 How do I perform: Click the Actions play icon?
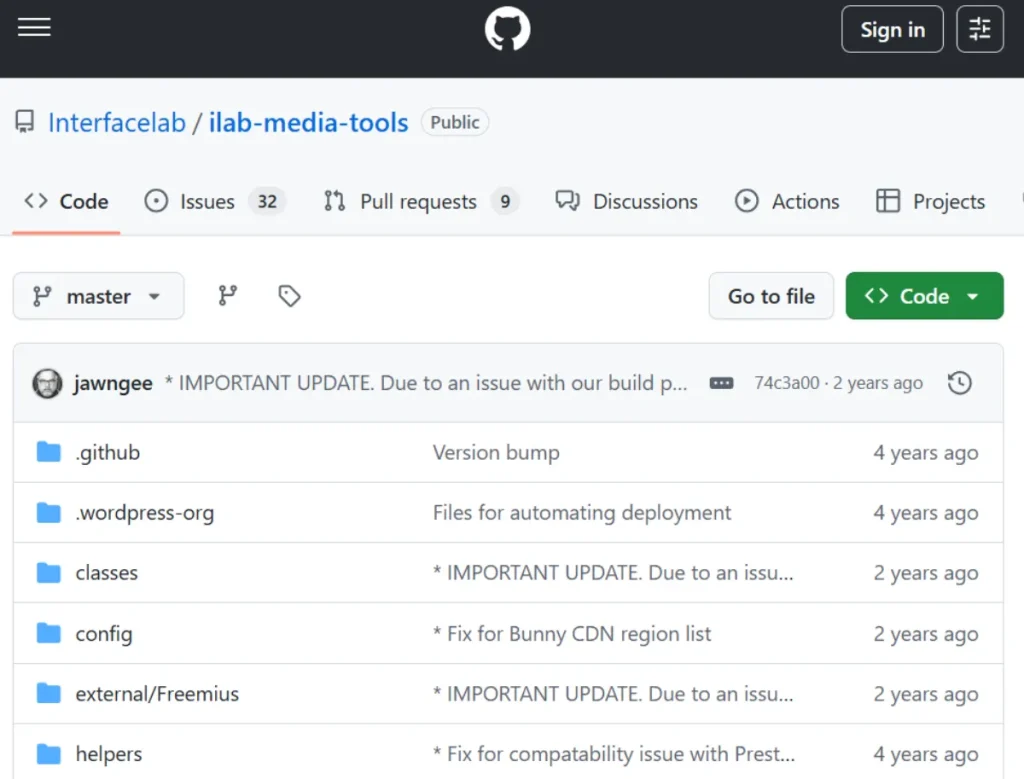point(746,200)
